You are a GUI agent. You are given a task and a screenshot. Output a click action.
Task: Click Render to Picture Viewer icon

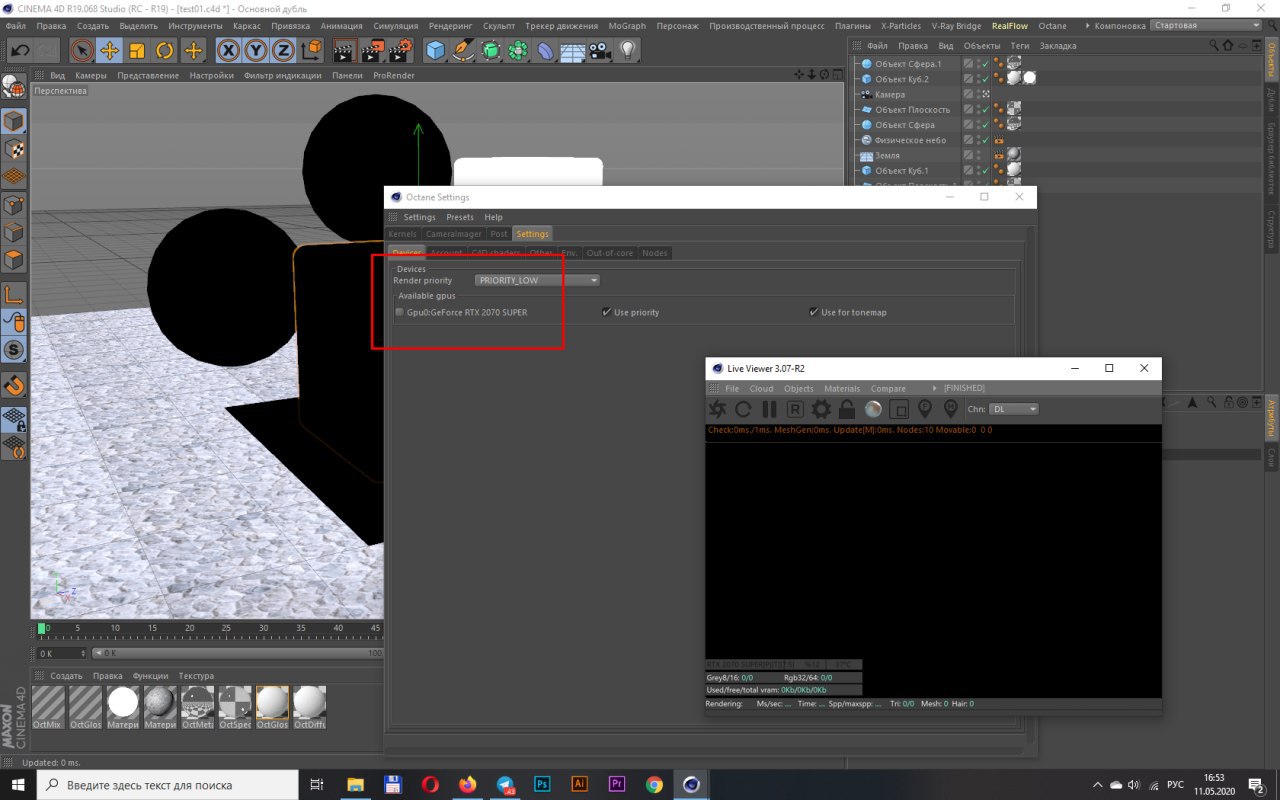(x=372, y=49)
